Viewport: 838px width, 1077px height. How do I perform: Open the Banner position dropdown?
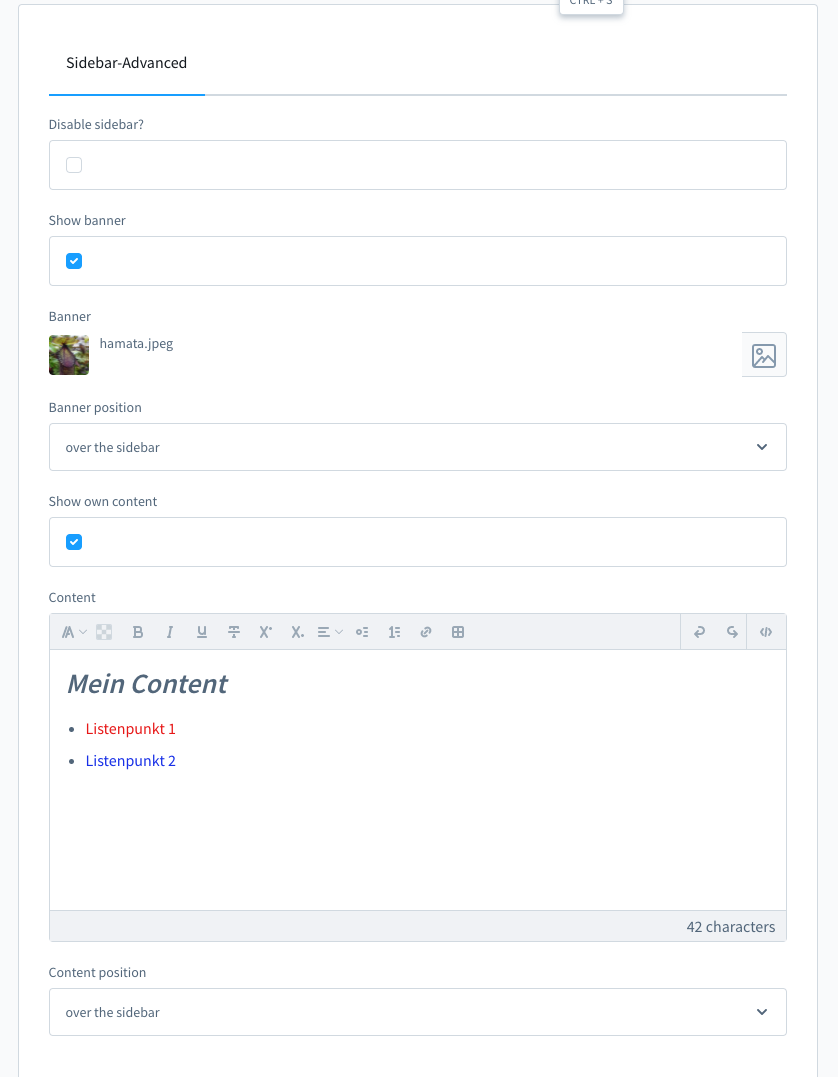pyautogui.click(x=418, y=447)
